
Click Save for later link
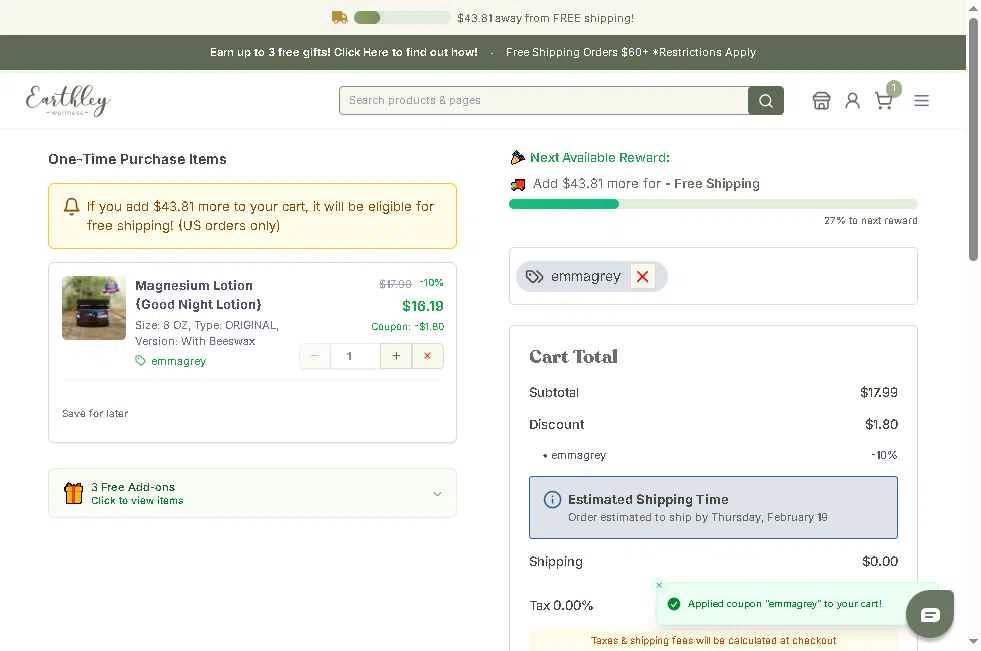[x=95, y=413]
